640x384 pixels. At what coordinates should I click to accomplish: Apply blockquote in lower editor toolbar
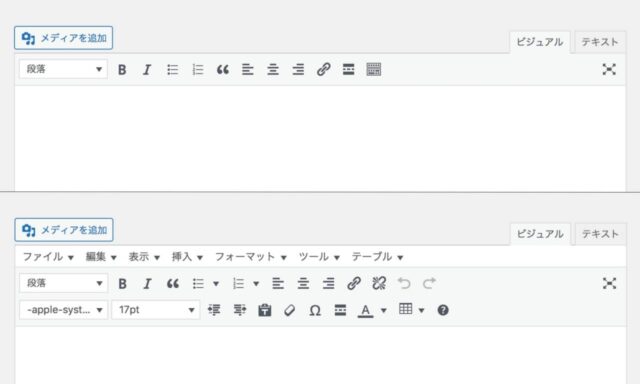(173, 284)
